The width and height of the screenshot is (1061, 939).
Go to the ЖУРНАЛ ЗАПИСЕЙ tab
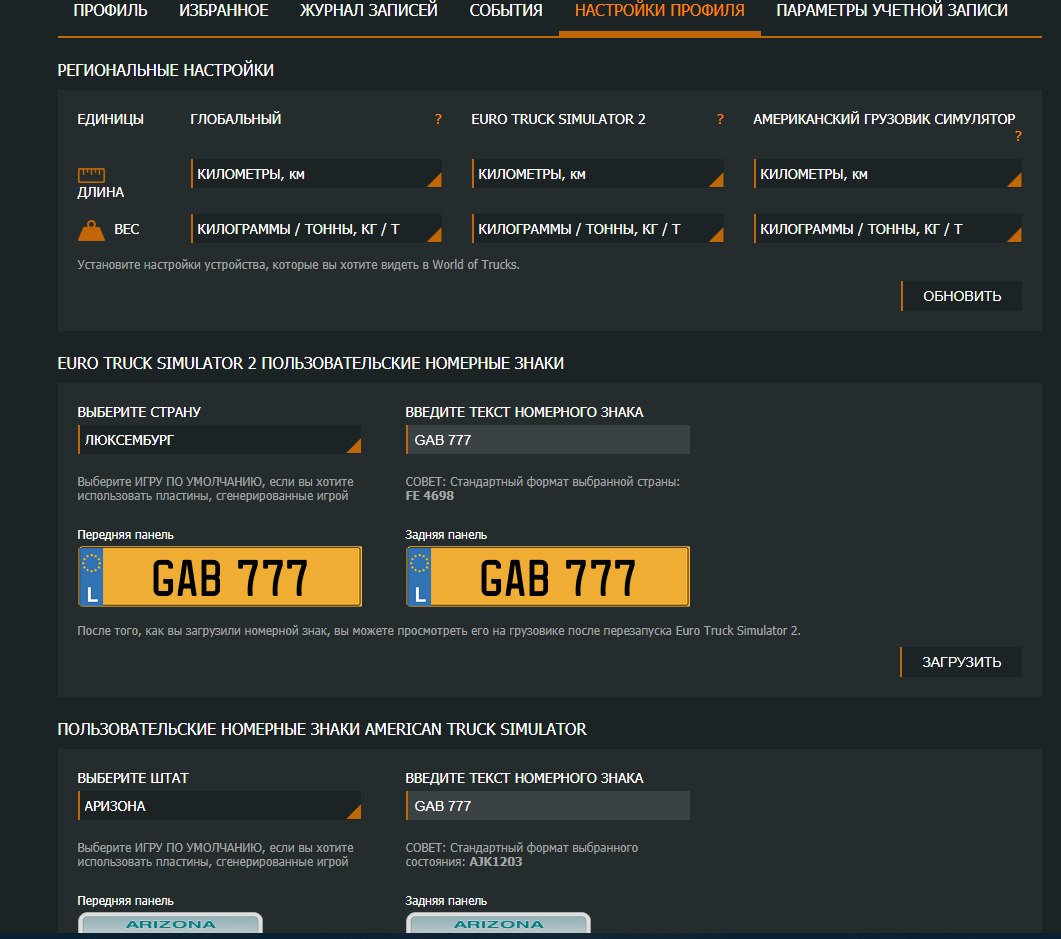369,11
